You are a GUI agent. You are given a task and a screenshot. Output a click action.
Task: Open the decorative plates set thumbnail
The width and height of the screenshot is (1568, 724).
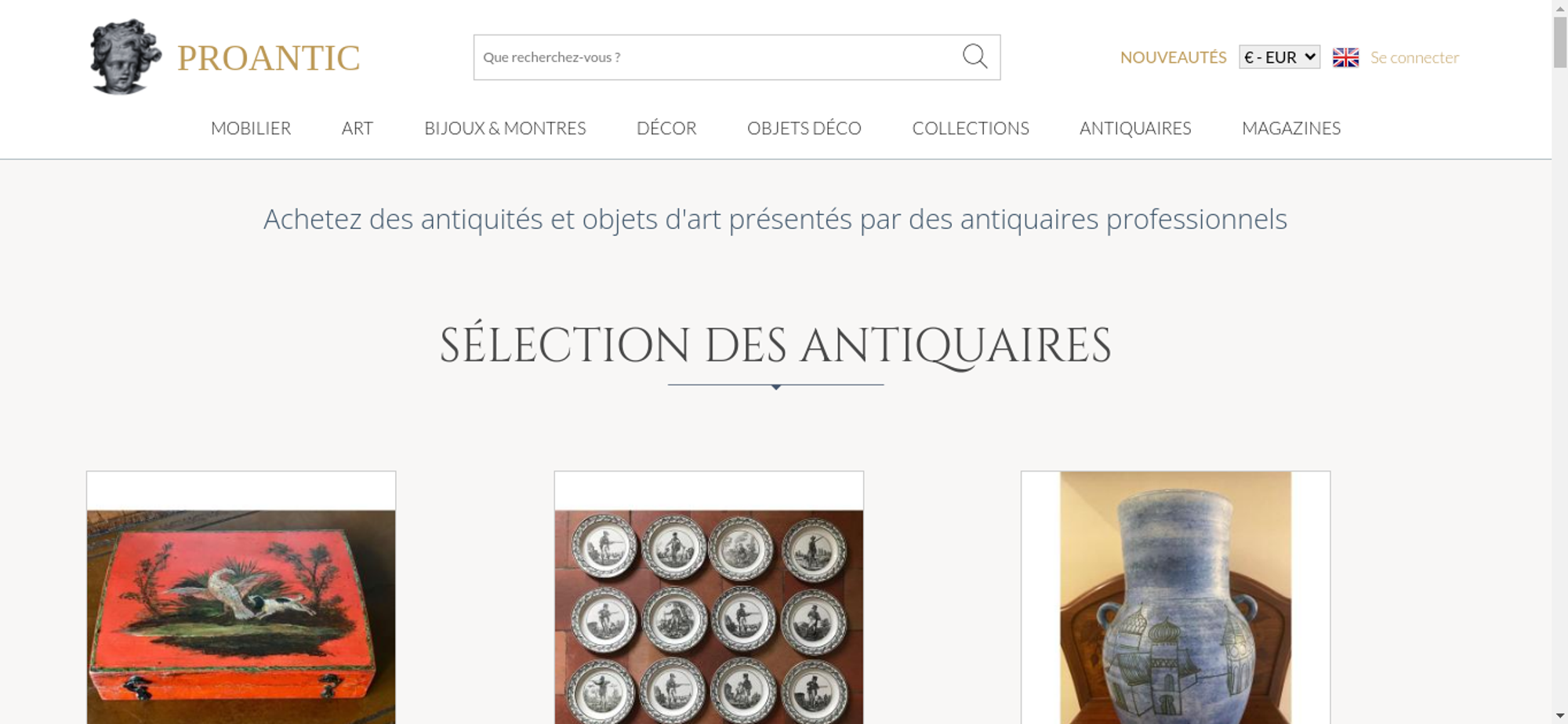[x=709, y=598]
